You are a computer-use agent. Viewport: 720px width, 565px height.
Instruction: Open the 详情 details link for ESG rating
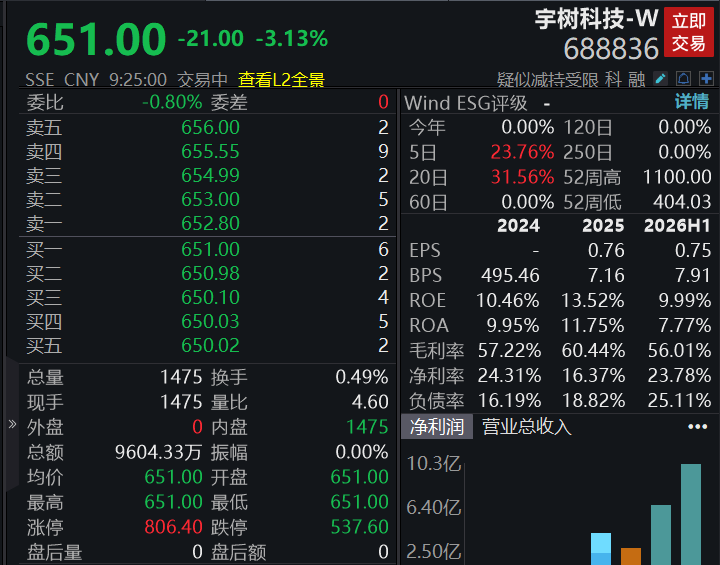[x=692, y=102]
